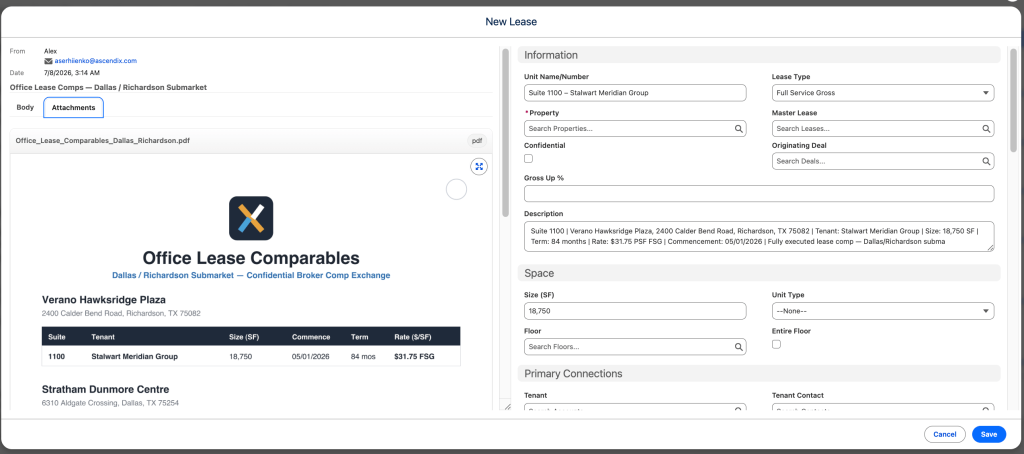Click the search magnifier in Originating Deal field
The height and width of the screenshot is (454, 1024).
click(x=986, y=161)
